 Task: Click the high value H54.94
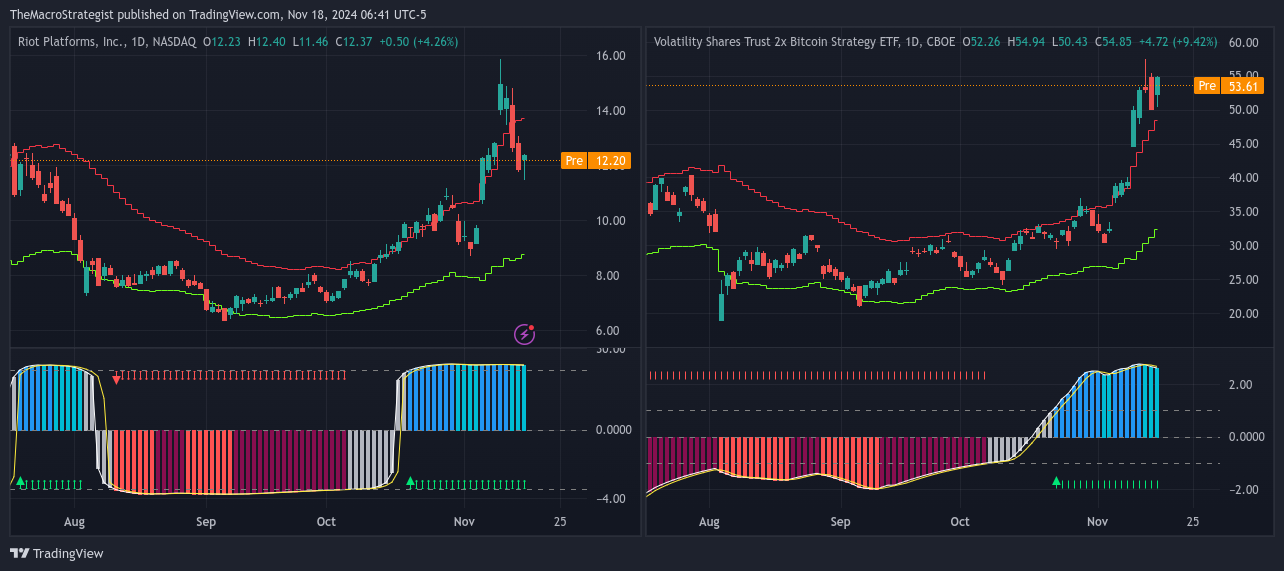[1027, 42]
